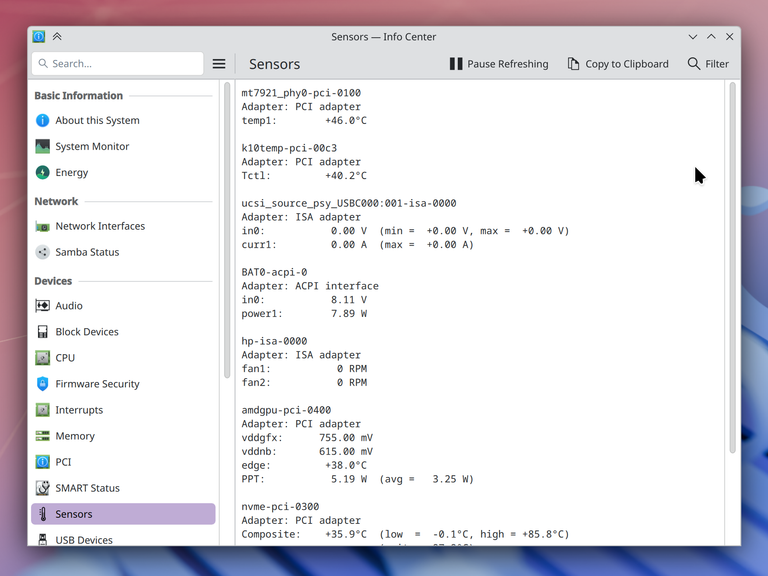Open Firmware Security shield icon

[43, 384]
